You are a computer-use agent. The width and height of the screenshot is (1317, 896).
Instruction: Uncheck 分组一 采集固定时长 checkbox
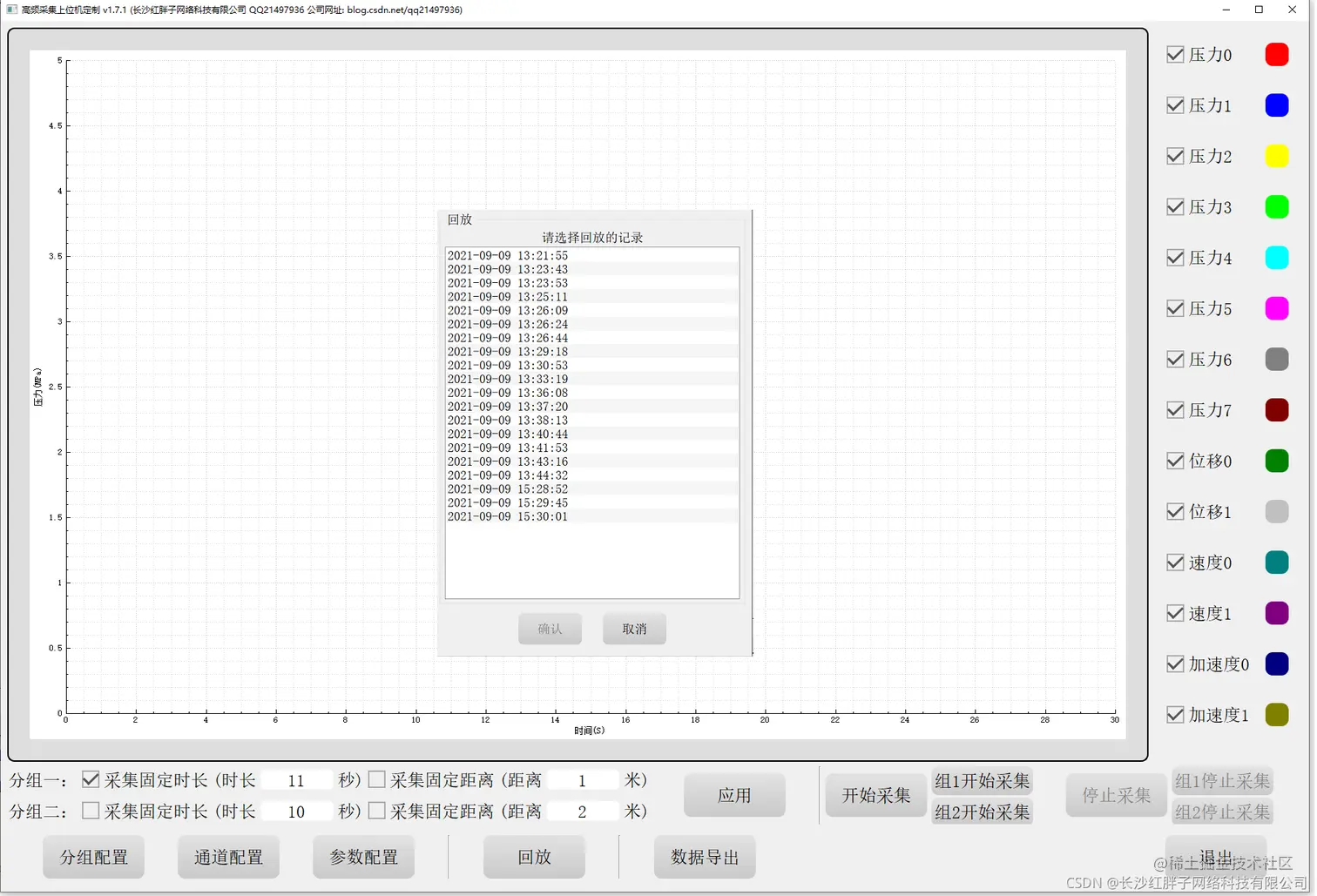coord(91,779)
